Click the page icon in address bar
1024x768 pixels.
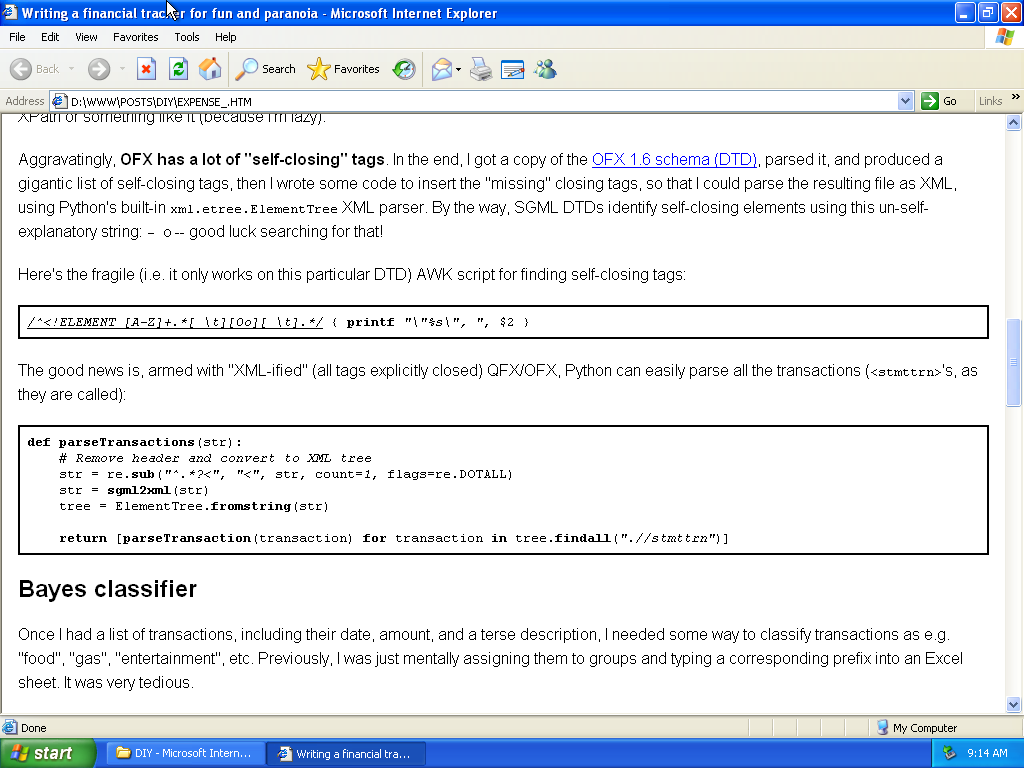pyautogui.click(x=59, y=101)
